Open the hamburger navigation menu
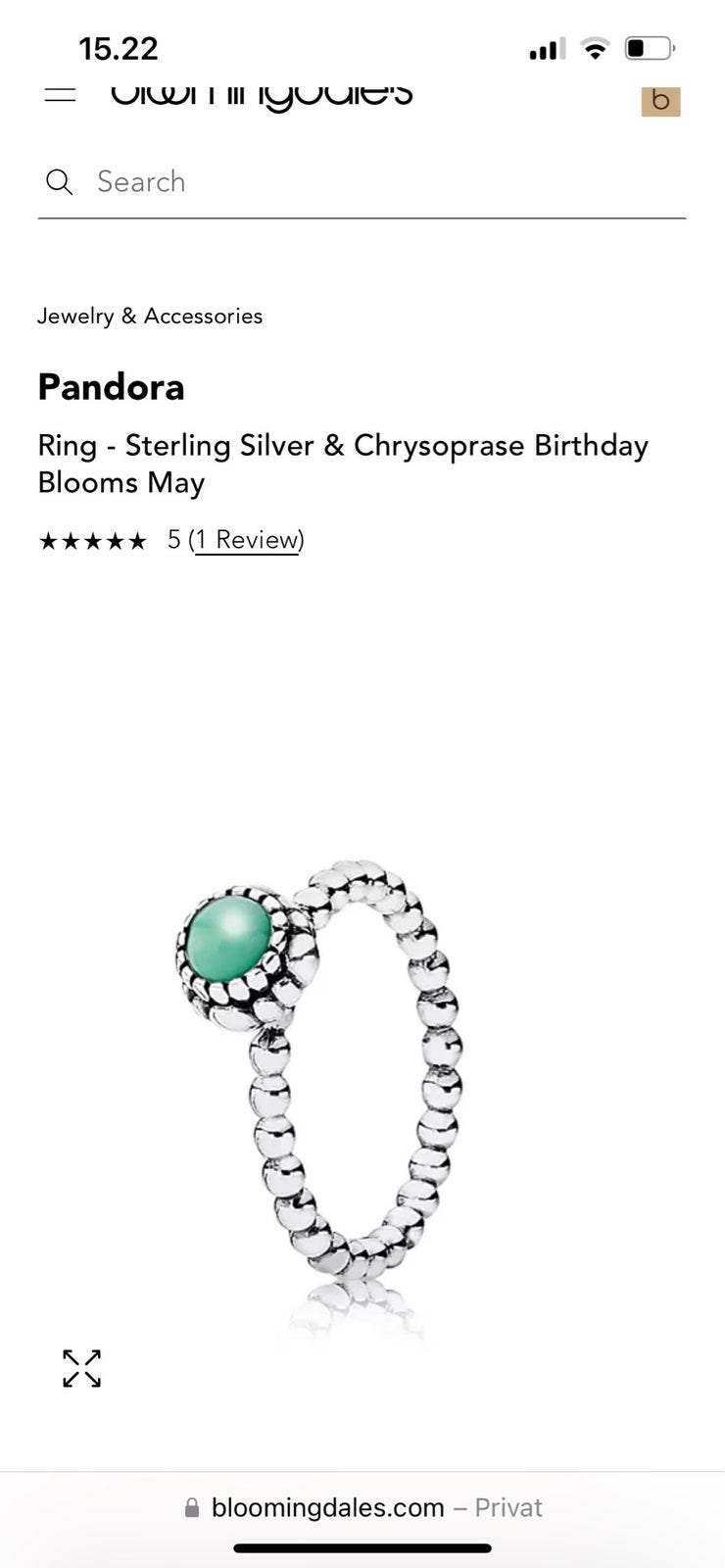Image resolution: width=725 pixels, height=1568 pixels. pos(60,95)
